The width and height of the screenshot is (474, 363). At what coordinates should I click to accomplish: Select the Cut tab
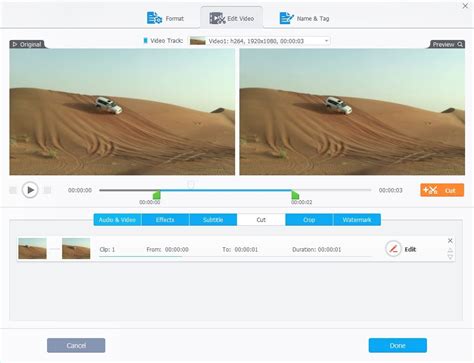(x=261, y=220)
